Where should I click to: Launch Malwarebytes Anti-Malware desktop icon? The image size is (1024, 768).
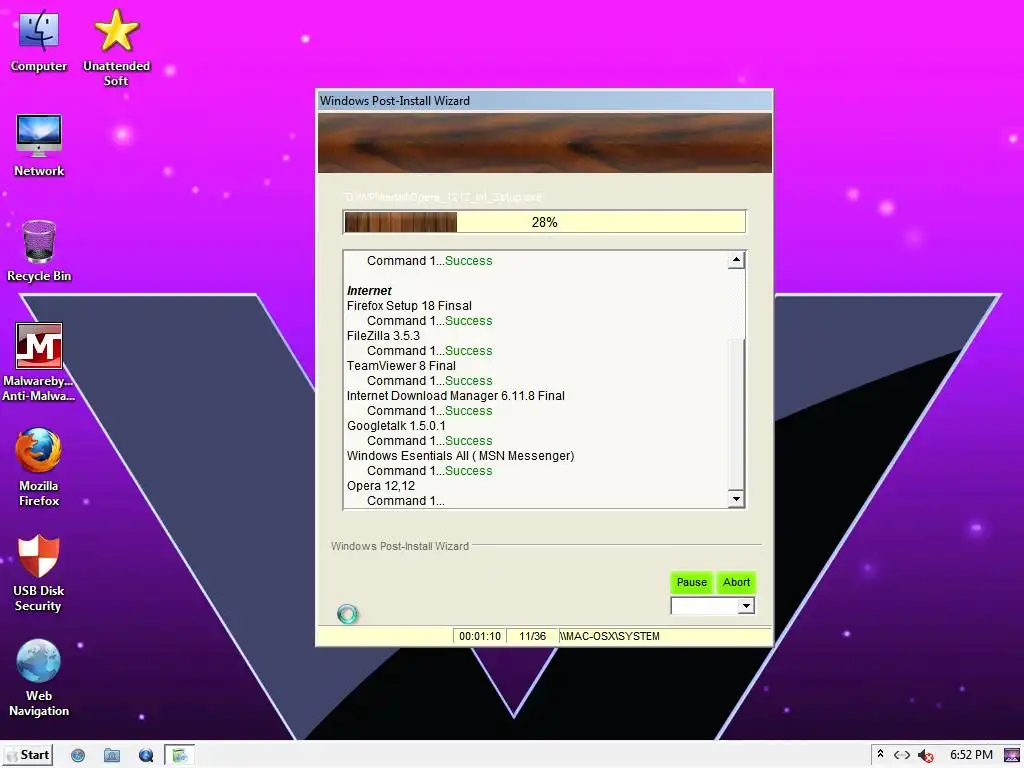point(39,362)
